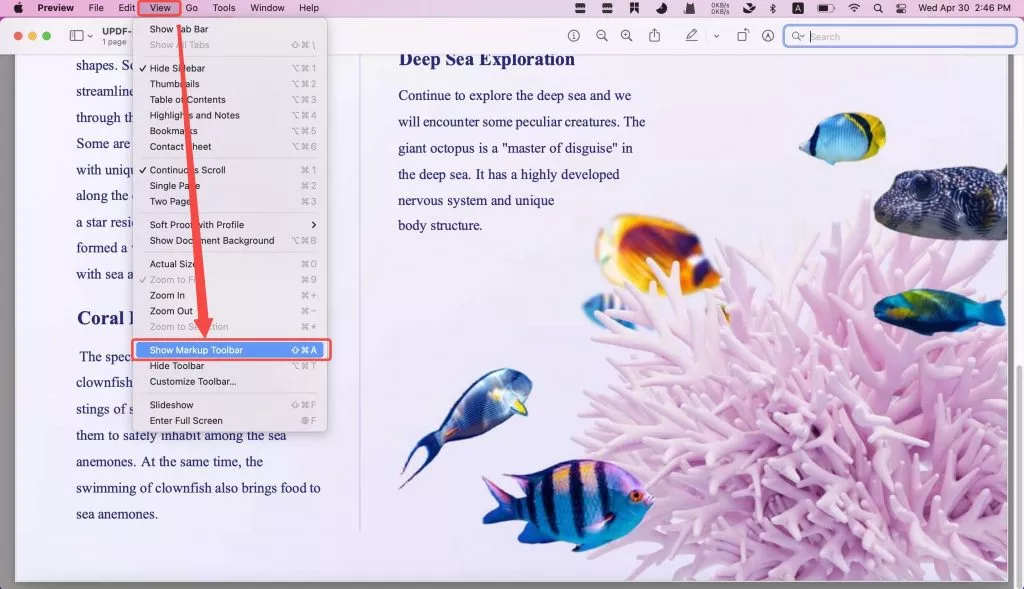Open the Info inspector in Preview toolbar
1024x589 pixels.
(573, 35)
